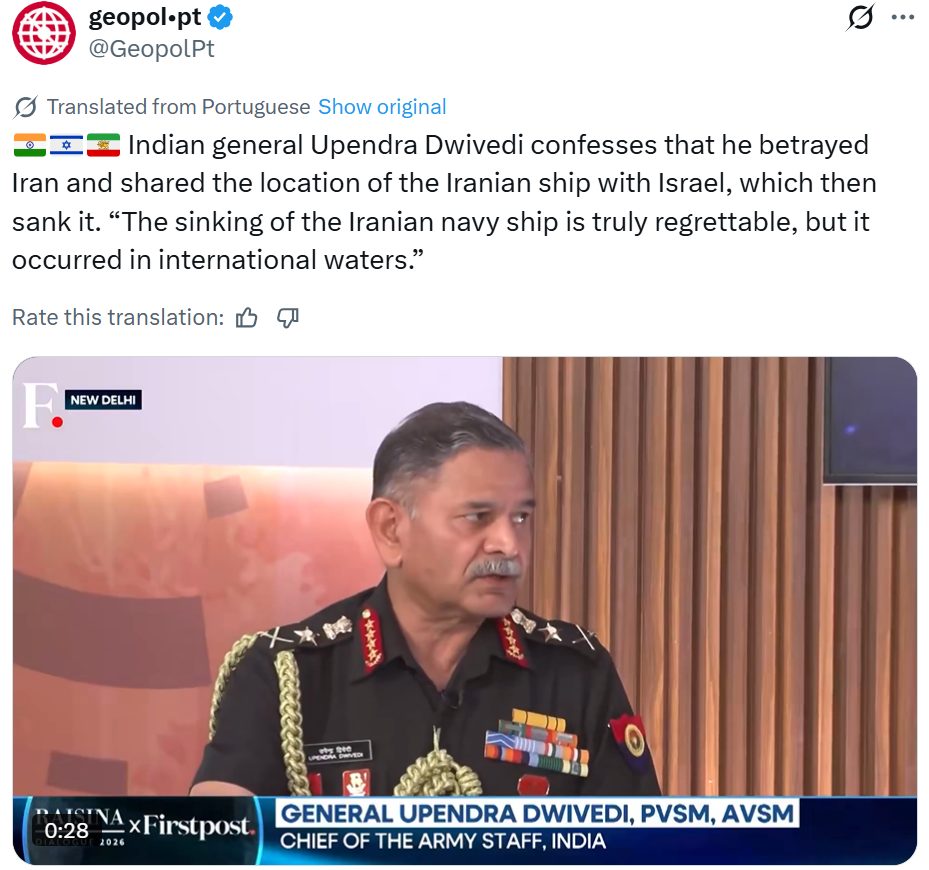Rate translation with thumbs up

pos(246,318)
